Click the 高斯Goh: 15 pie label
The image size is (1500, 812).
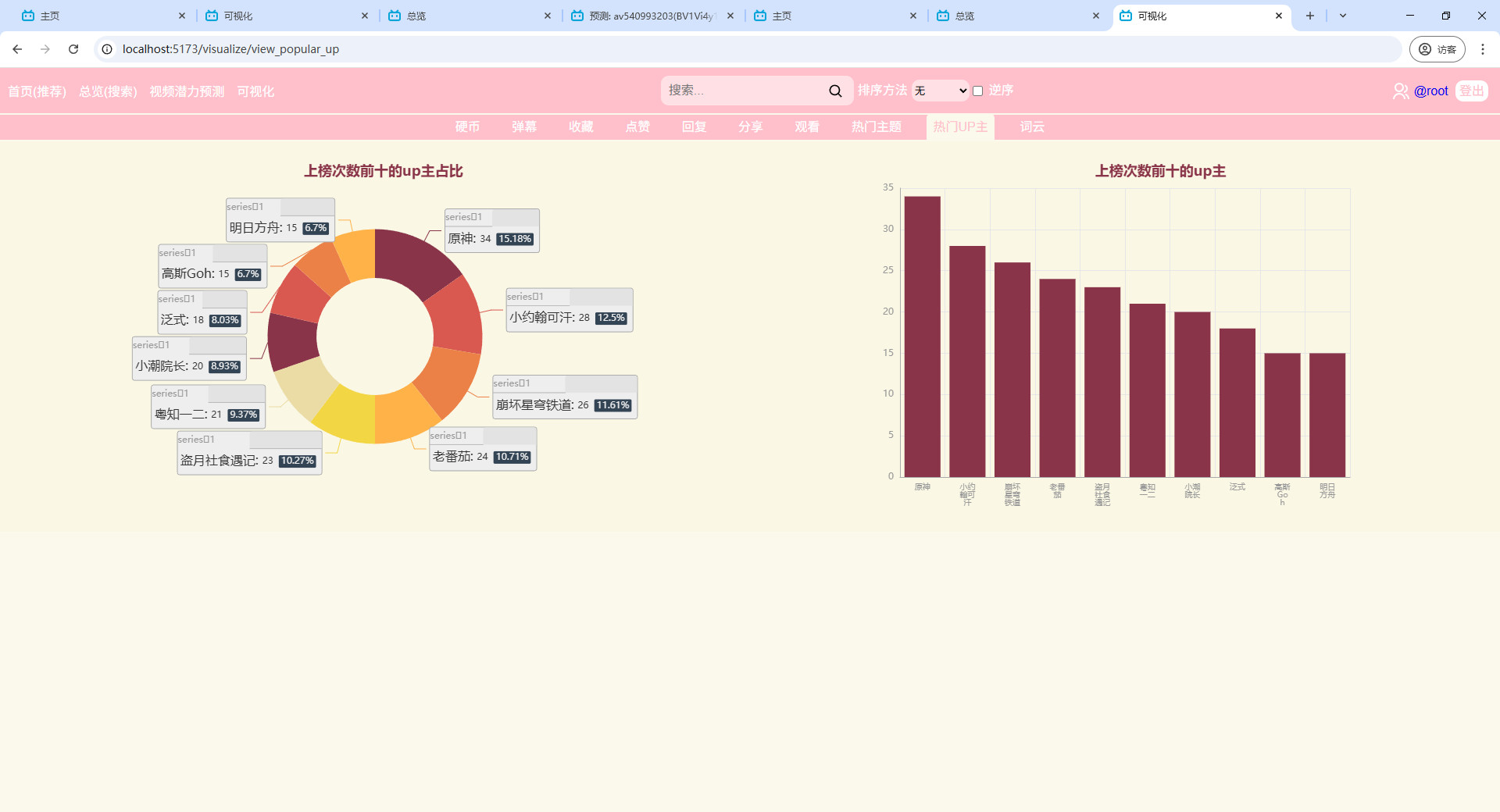tap(212, 266)
